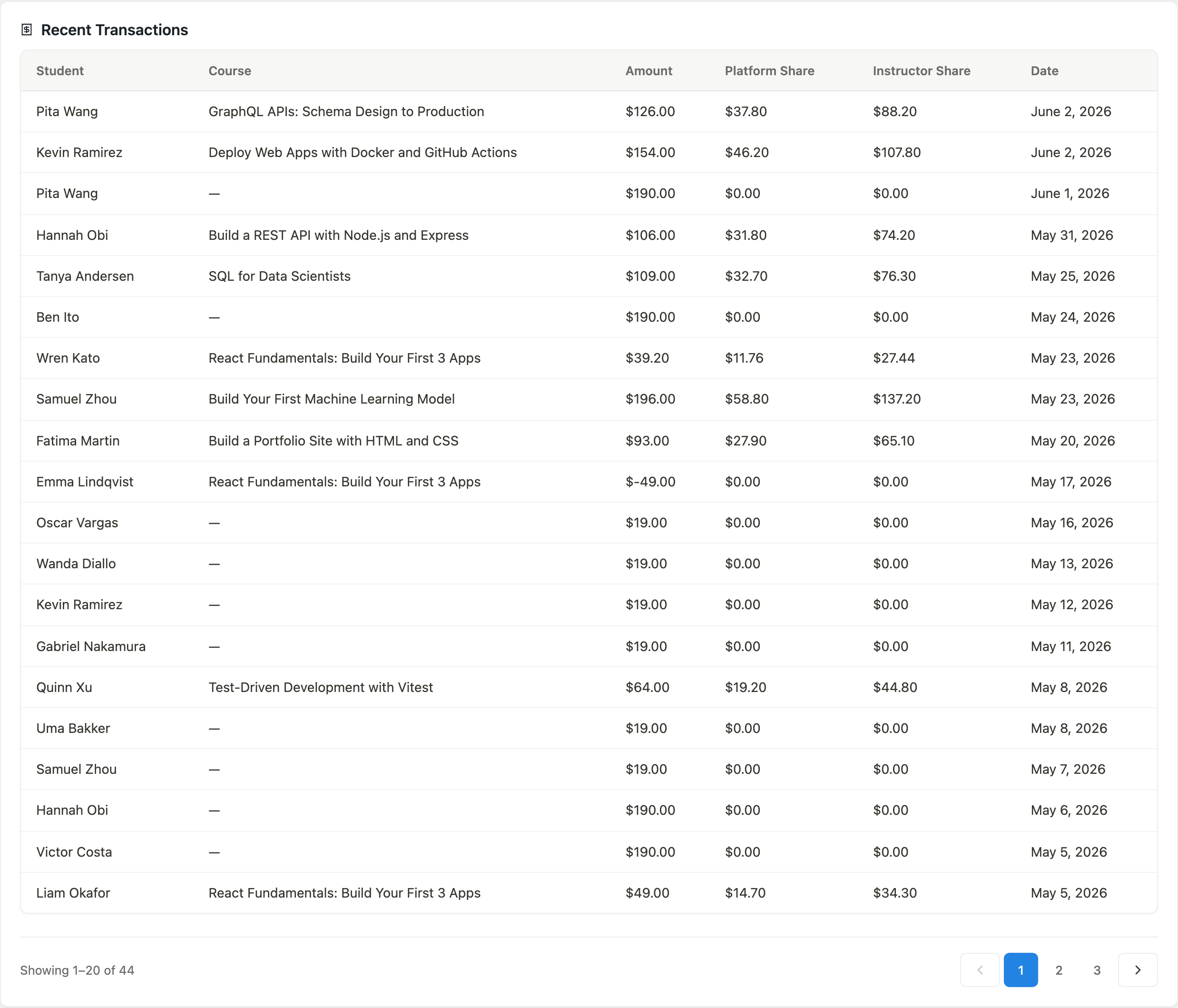Click platform share $11.76
The image size is (1178, 1008).
(x=744, y=358)
